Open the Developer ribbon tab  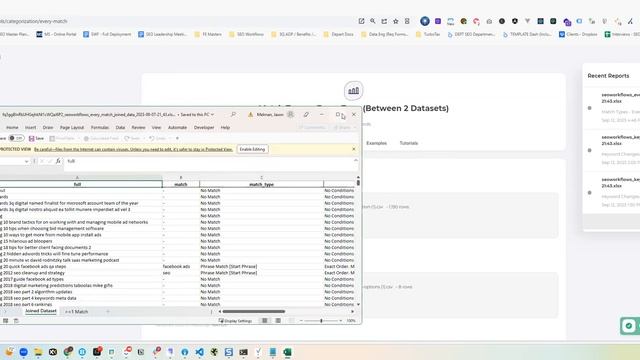point(204,127)
